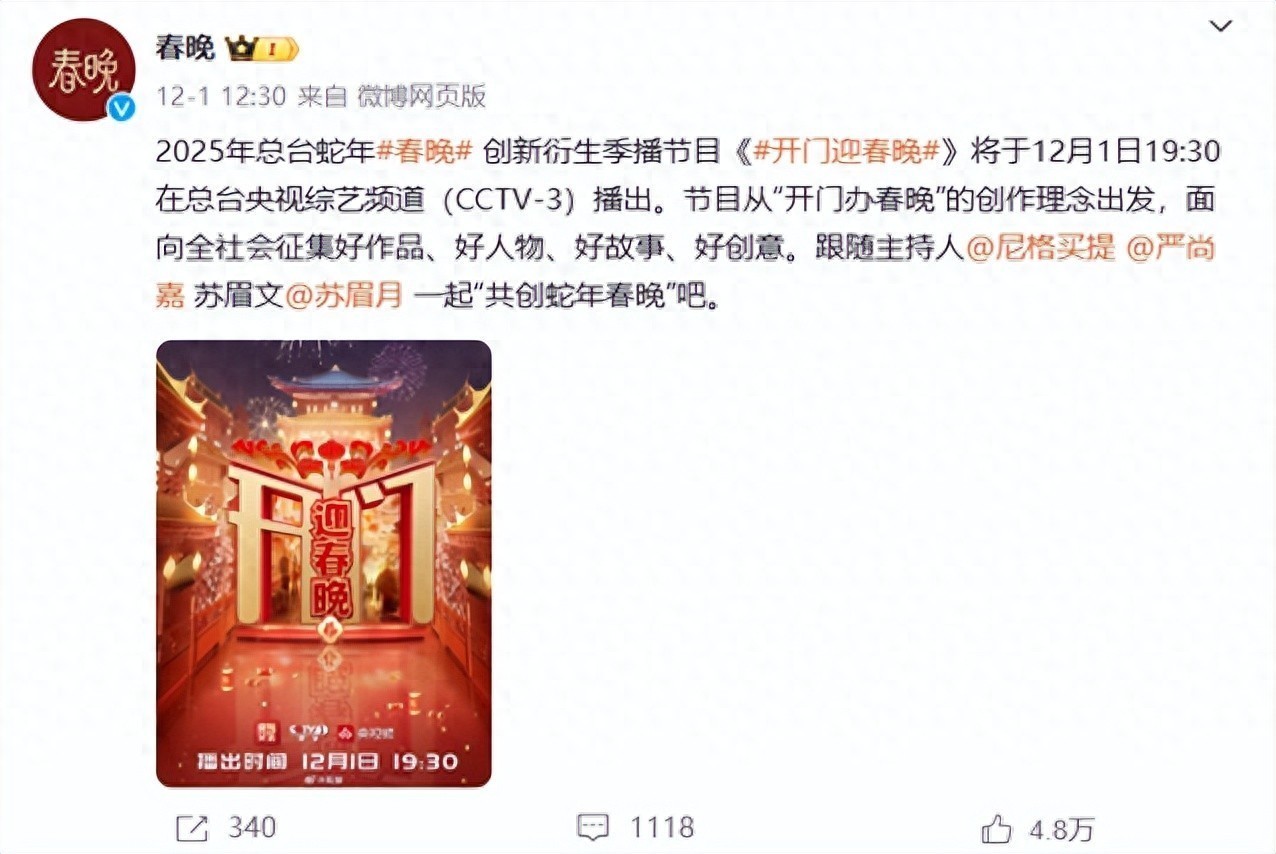This screenshot has height=854, width=1276.
Task: Click the 1118 comment count
Action: 661,828
